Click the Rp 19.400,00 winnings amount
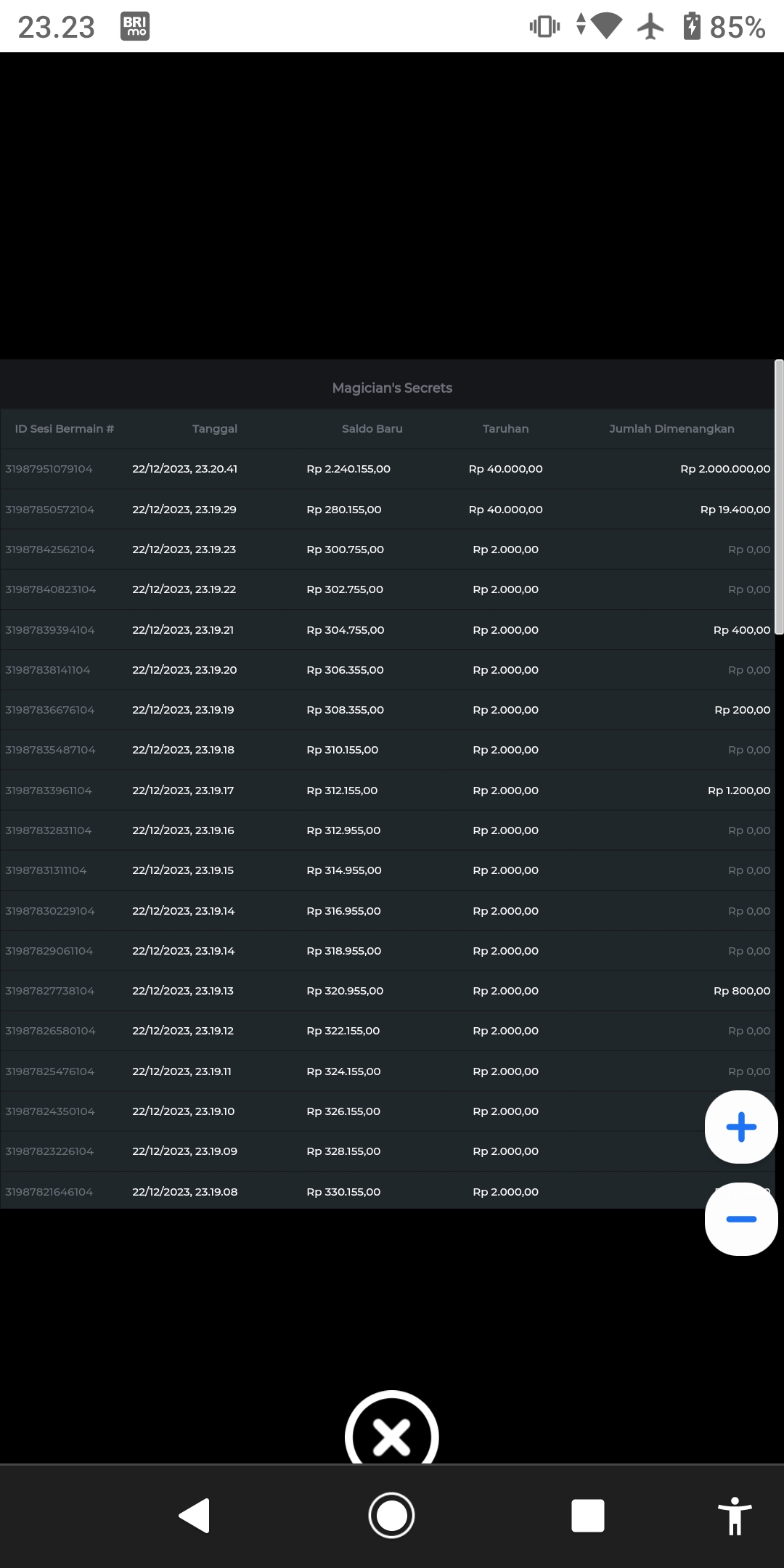The height and width of the screenshot is (1568, 784). click(735, 510)
